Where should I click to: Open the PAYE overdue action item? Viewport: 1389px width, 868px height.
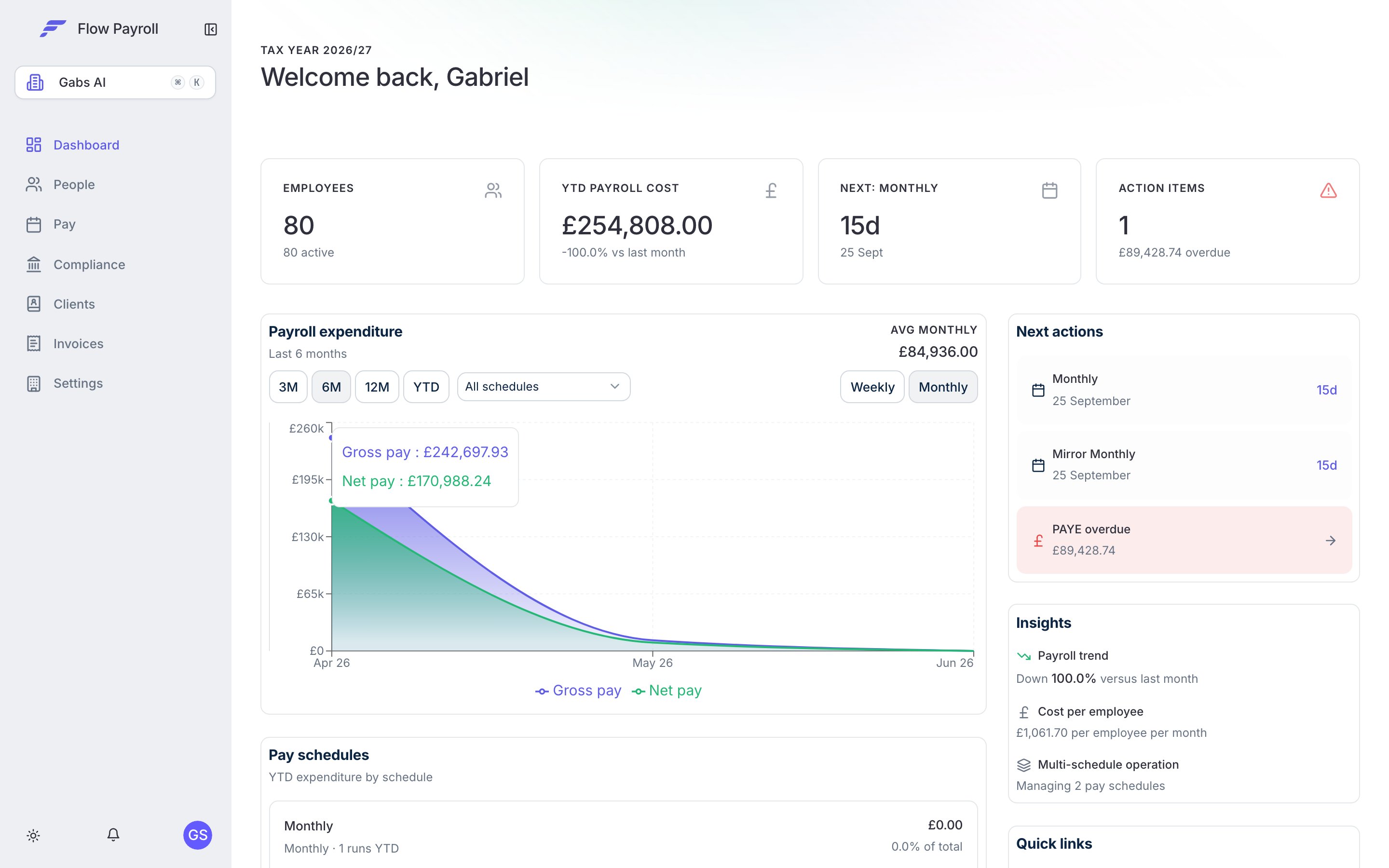pos(1184,540)
